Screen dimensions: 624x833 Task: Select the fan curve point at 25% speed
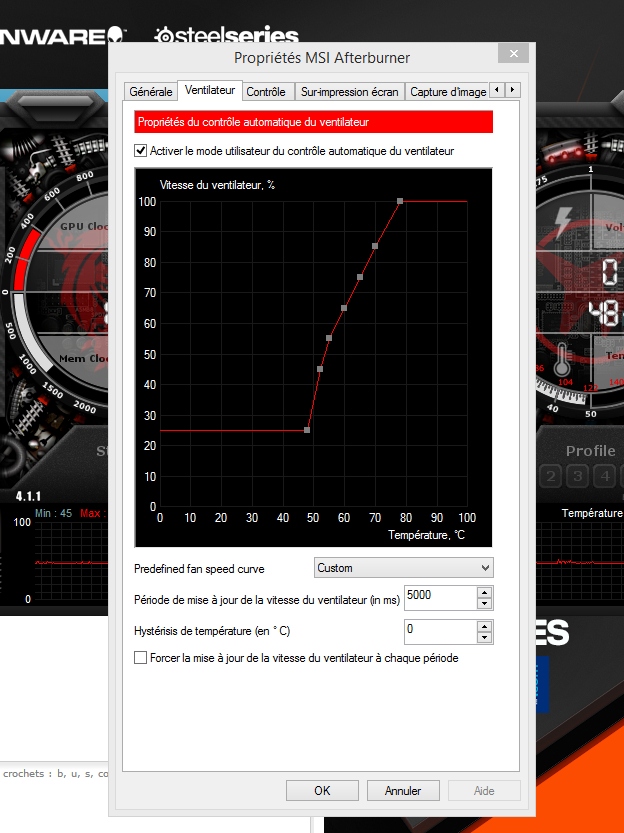(307, 430)
